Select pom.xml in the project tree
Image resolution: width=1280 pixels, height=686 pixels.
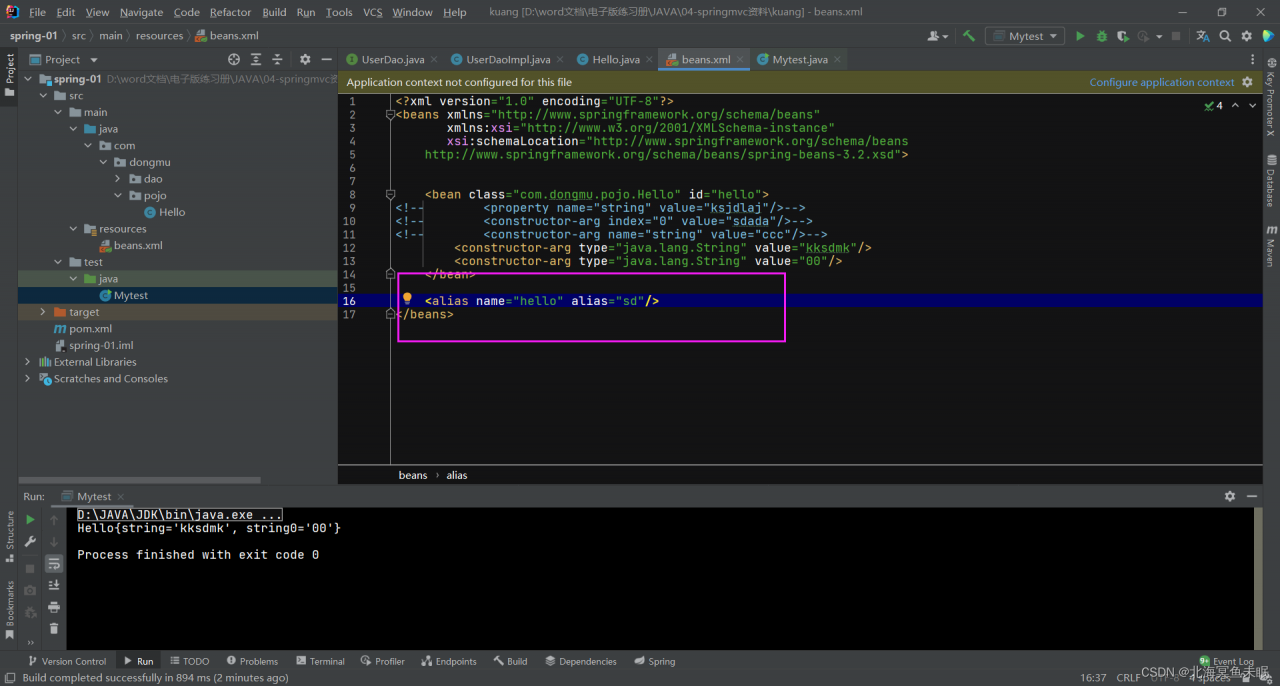pos(90,329)
